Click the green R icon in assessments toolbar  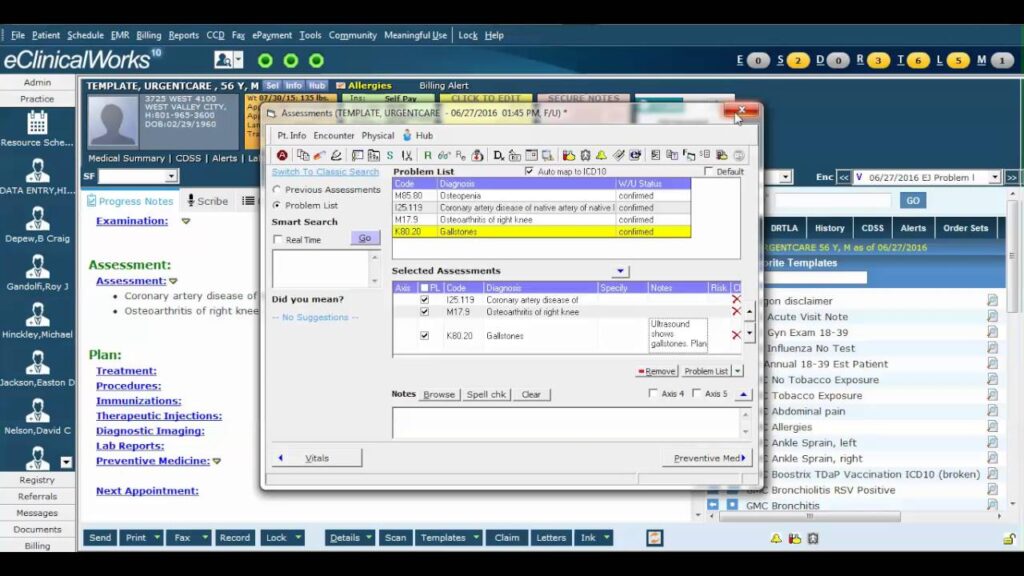click(428, 155)
